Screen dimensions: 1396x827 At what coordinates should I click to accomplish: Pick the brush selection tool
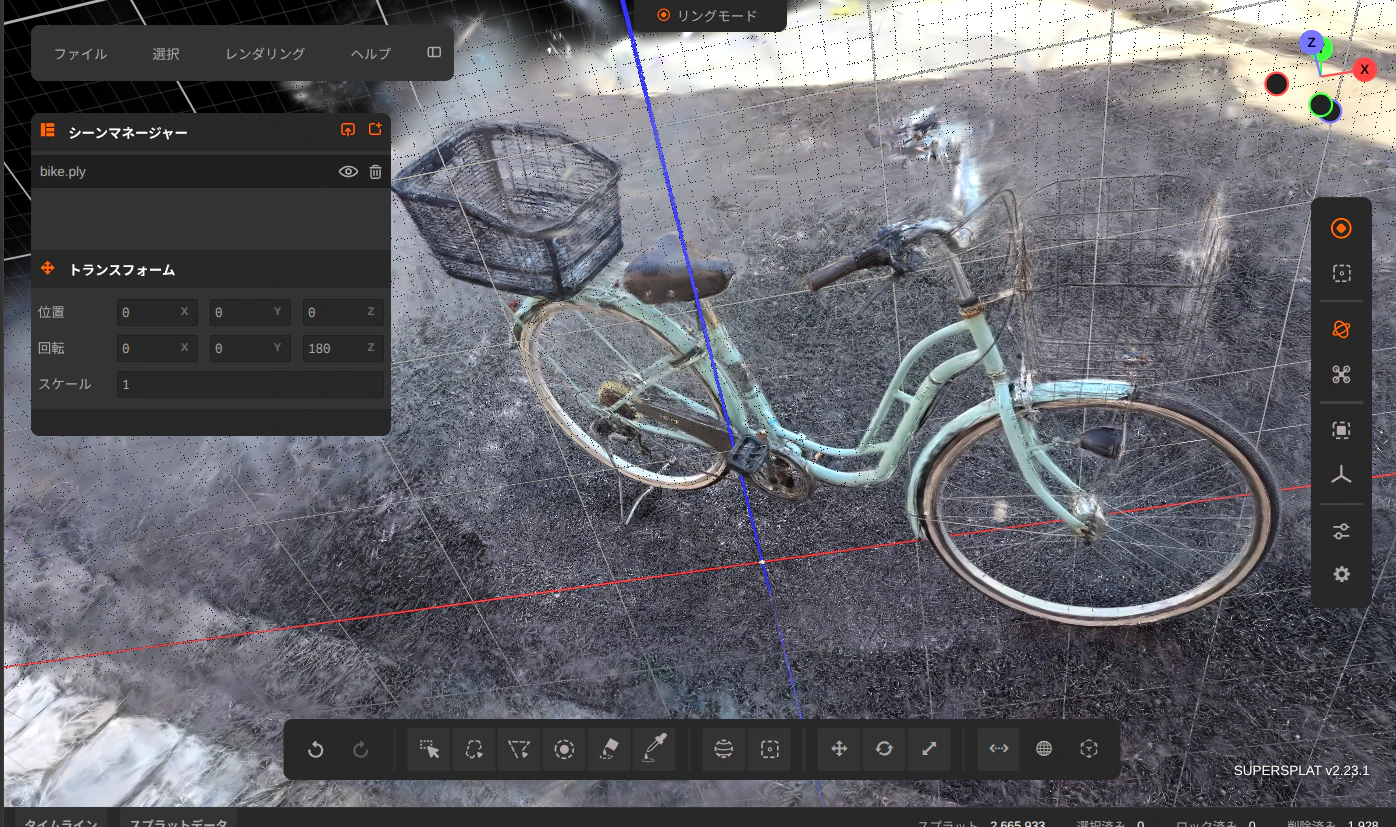click(x=564, y=749)
